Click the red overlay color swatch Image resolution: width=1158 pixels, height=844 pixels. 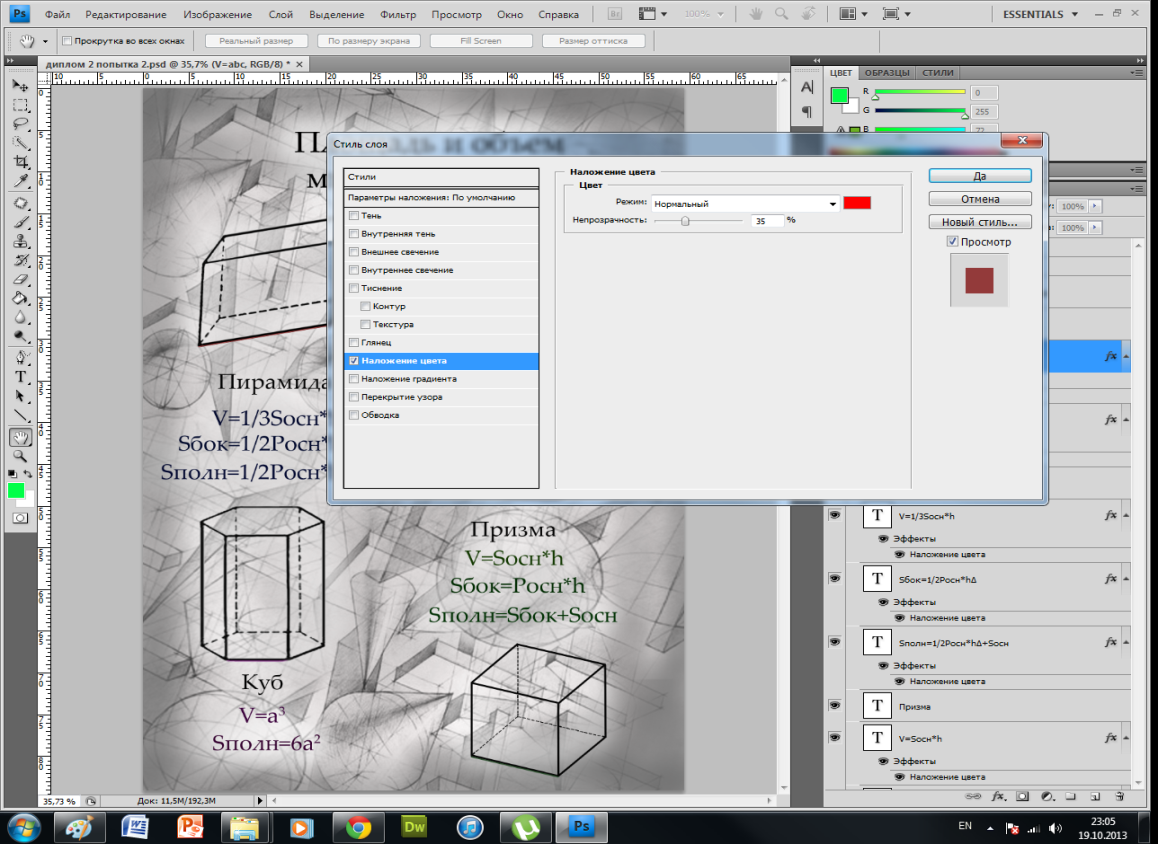point(857,203)
